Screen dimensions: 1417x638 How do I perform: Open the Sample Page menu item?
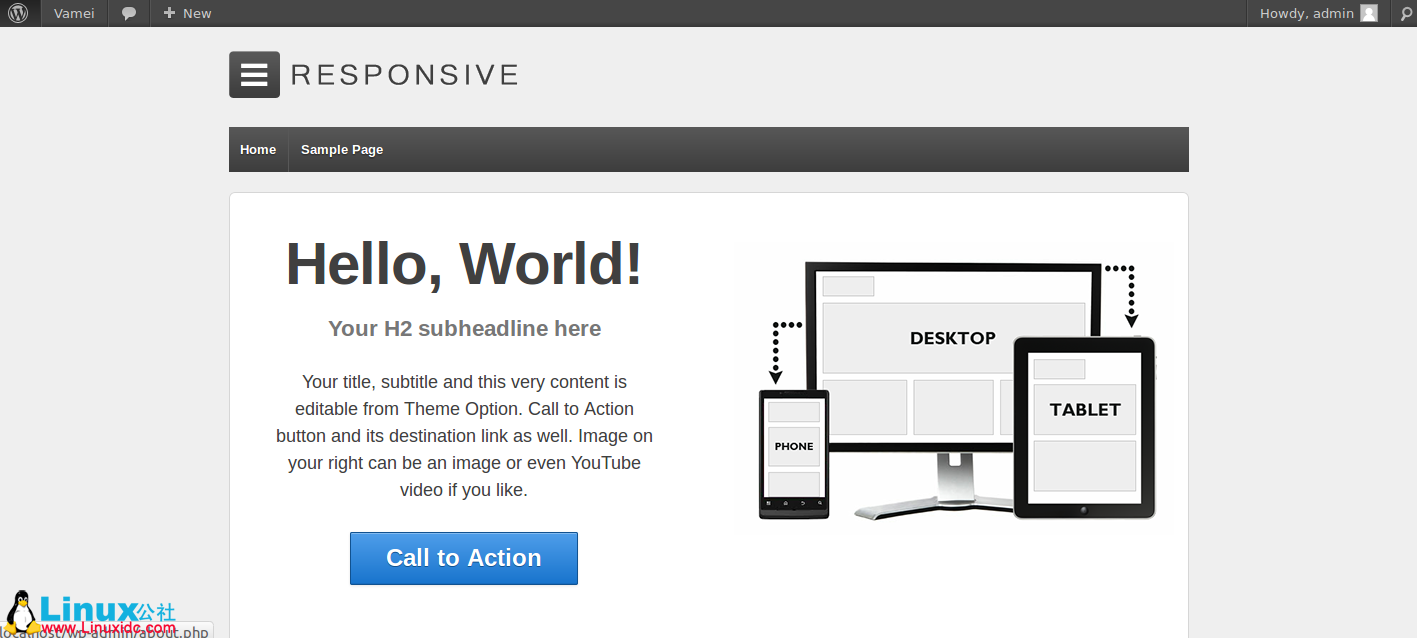342,149
